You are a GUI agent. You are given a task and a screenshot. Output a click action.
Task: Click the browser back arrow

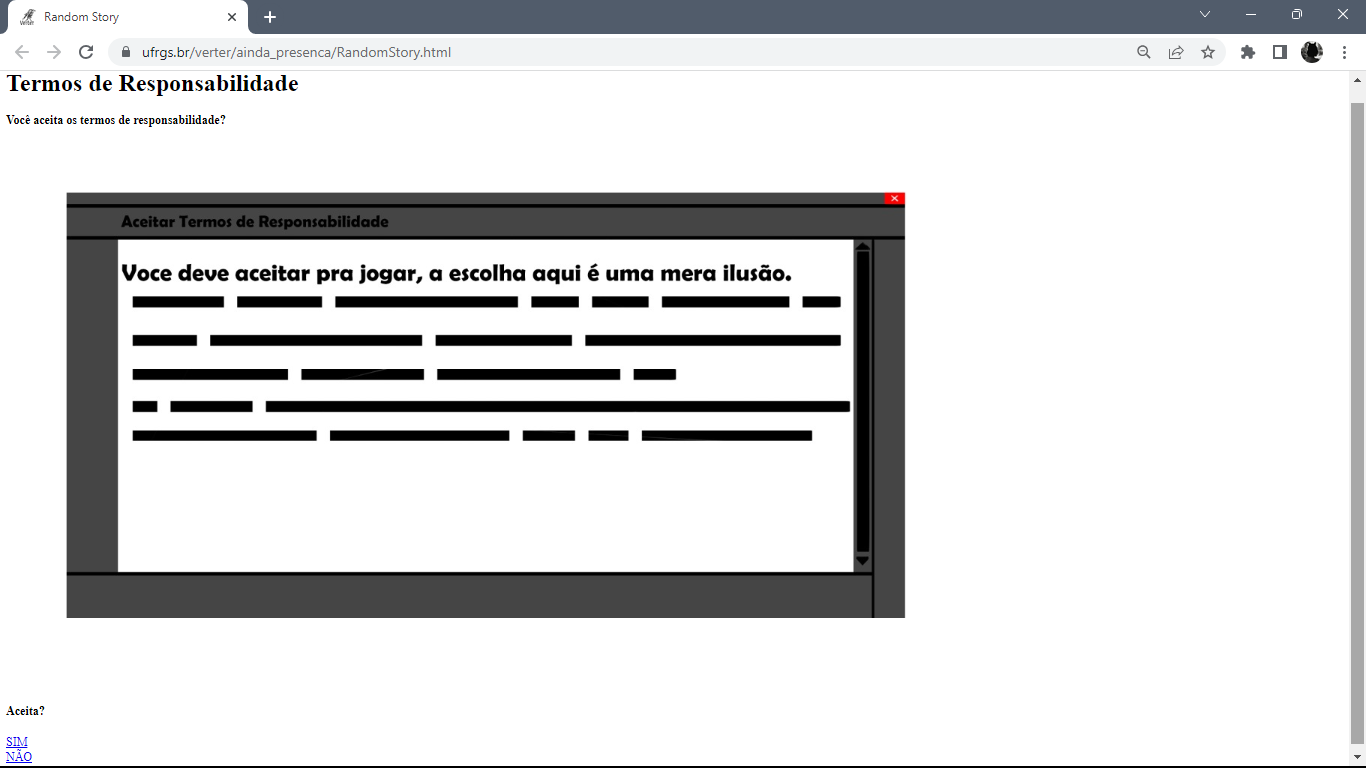(22, 52)
